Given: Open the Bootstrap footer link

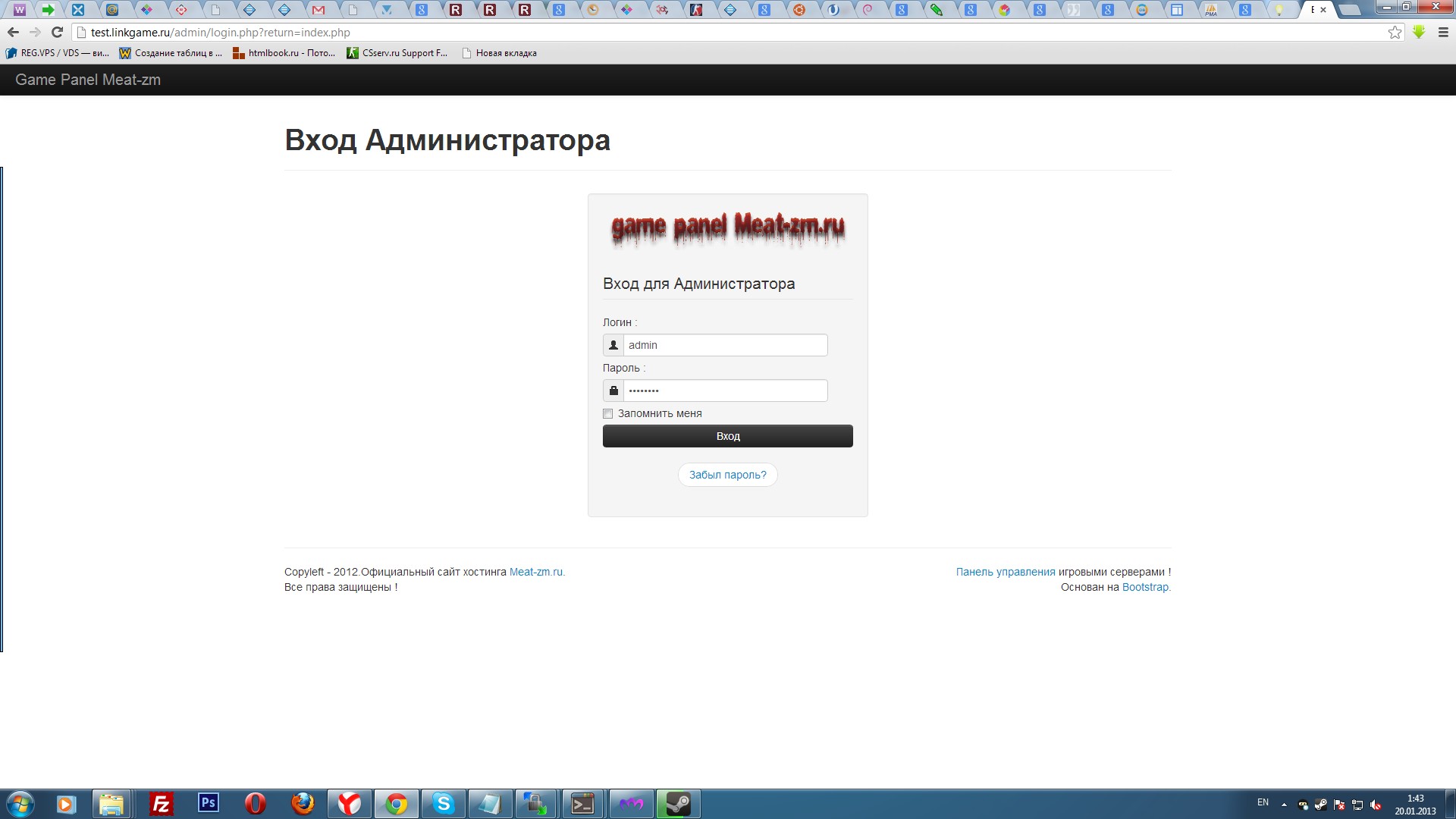Looking at the screenshot, I should point(1146,587).
